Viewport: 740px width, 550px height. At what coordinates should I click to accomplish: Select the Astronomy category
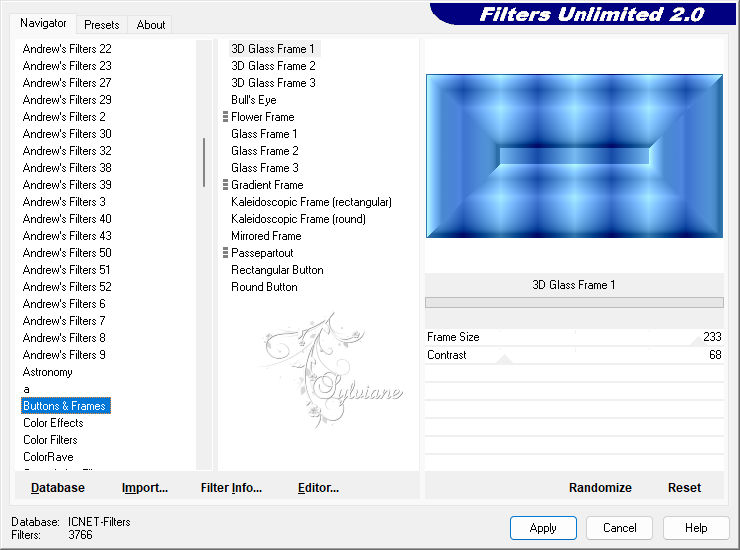[x=47, y=372]
